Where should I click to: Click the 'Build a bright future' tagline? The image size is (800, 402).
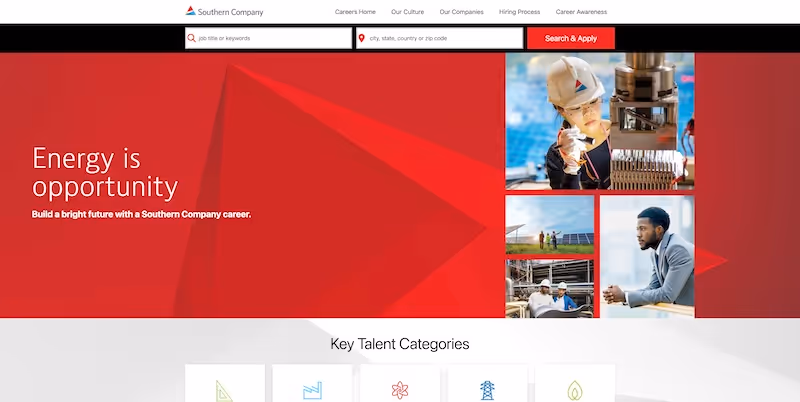tap(141, 214)
